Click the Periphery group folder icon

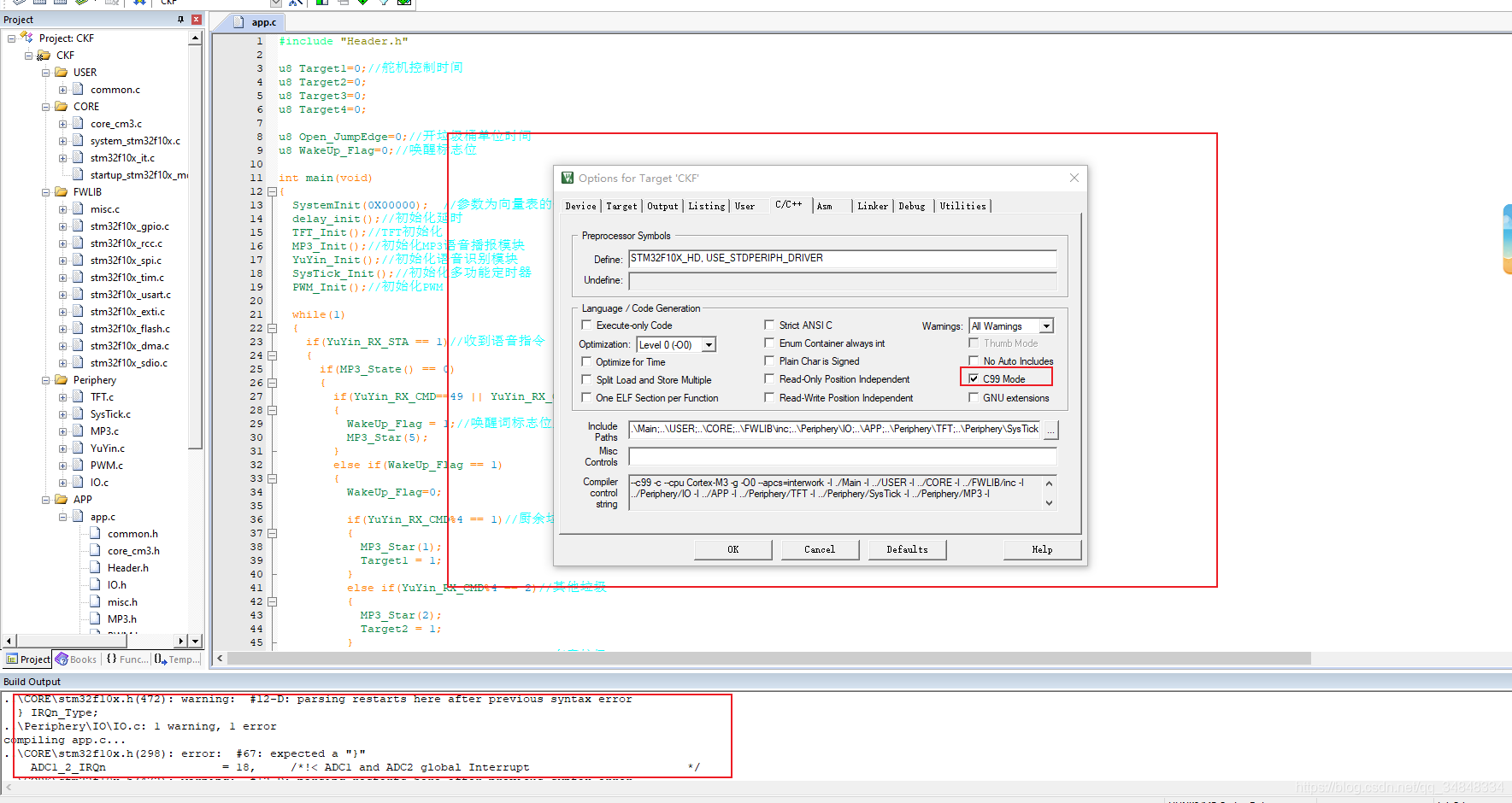tap(61, 379)
